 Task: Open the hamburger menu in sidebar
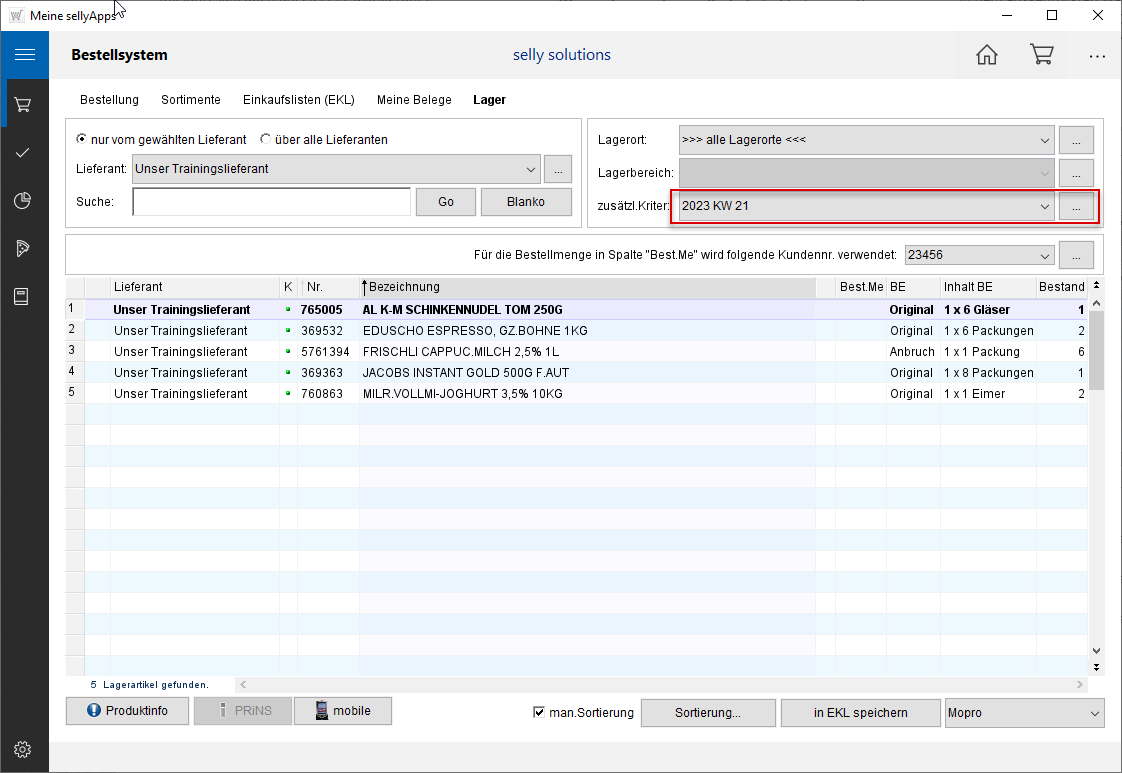[24, 55]
